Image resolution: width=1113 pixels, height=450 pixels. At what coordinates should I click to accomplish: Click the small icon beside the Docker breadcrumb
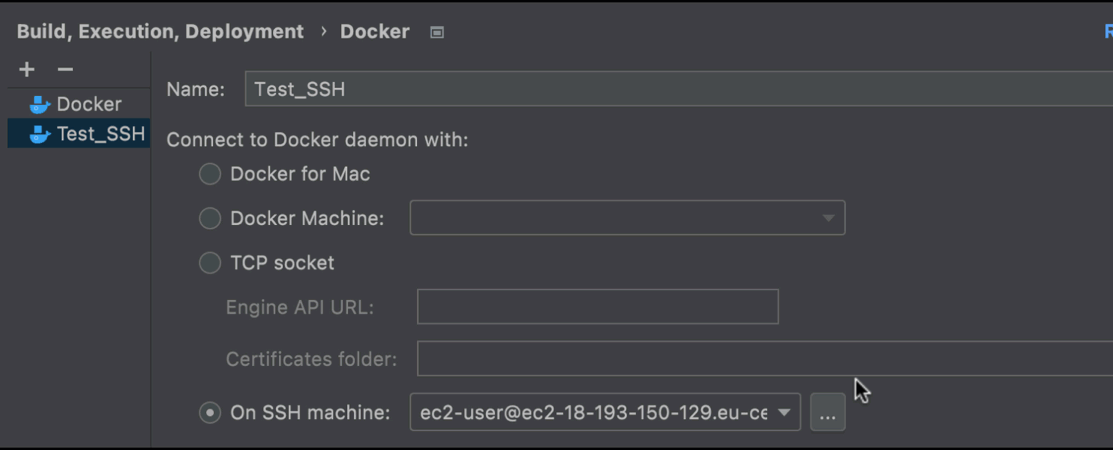437,32
